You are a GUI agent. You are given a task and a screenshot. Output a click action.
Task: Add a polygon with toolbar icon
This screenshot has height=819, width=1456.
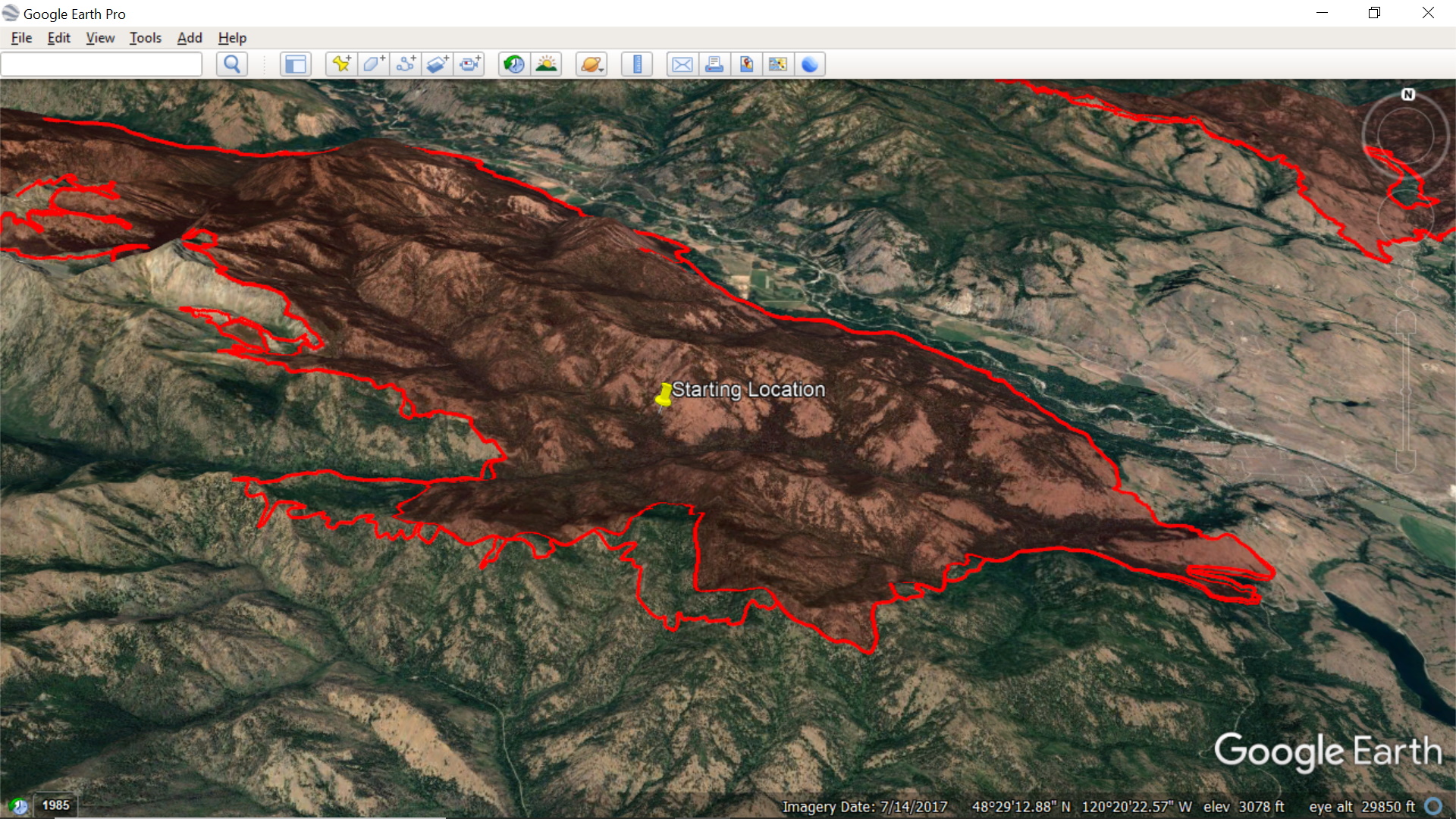click(x=373, y=64)
